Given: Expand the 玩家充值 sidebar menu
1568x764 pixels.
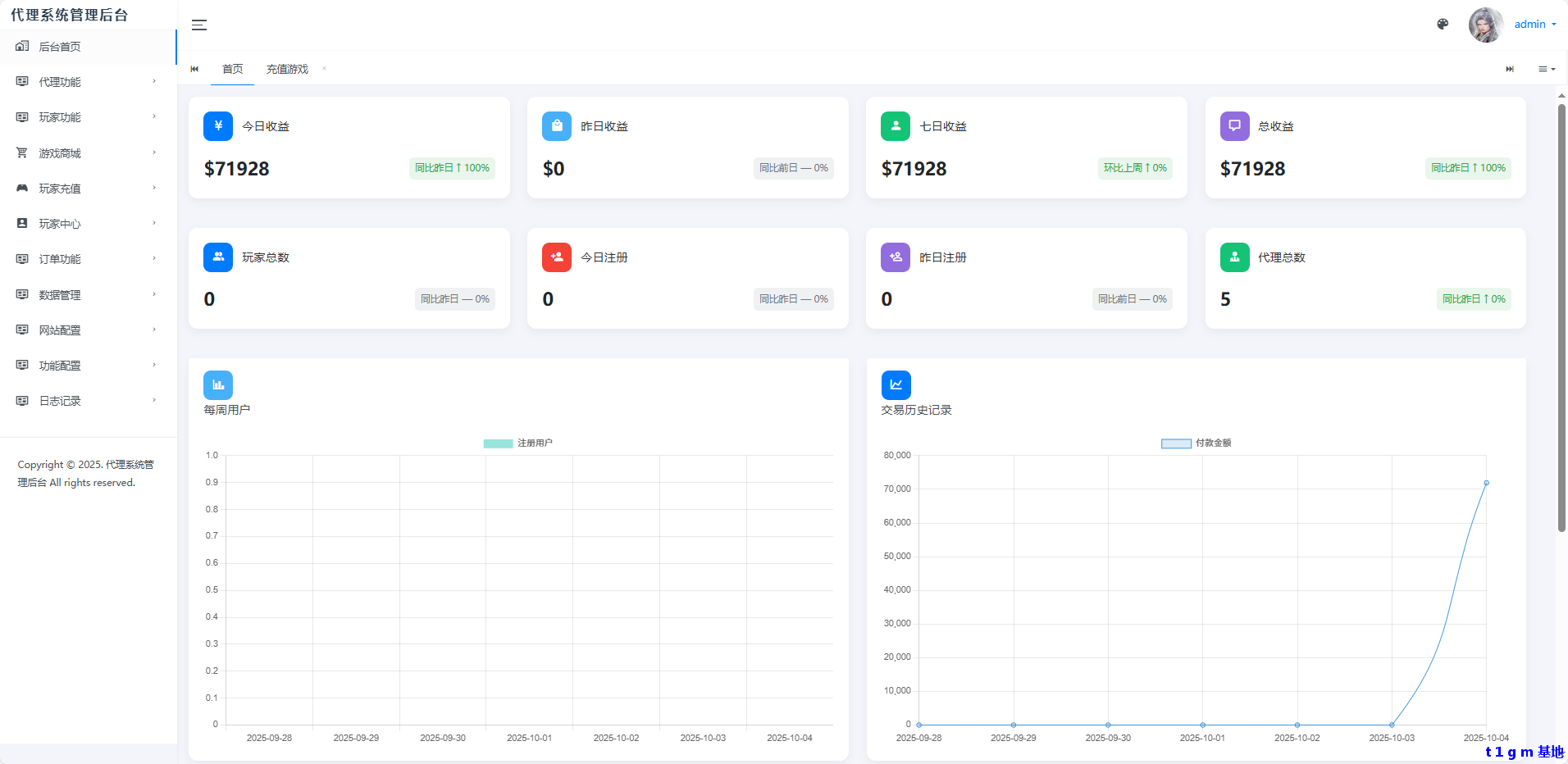Looking at the screenshot, I should point(88,189).
